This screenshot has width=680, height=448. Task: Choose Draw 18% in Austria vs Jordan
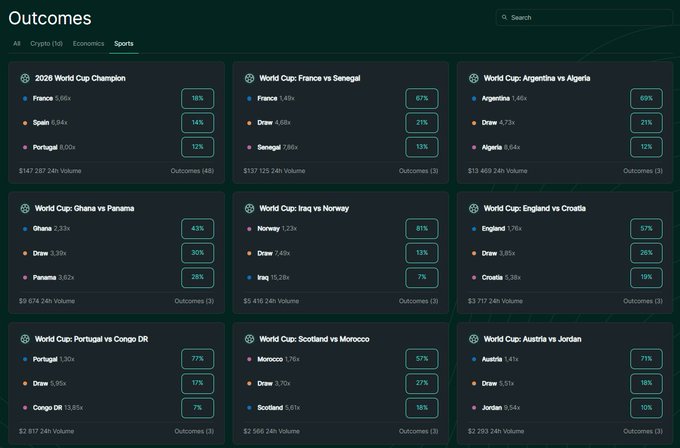pyautogui.click(x=646, y=383)
